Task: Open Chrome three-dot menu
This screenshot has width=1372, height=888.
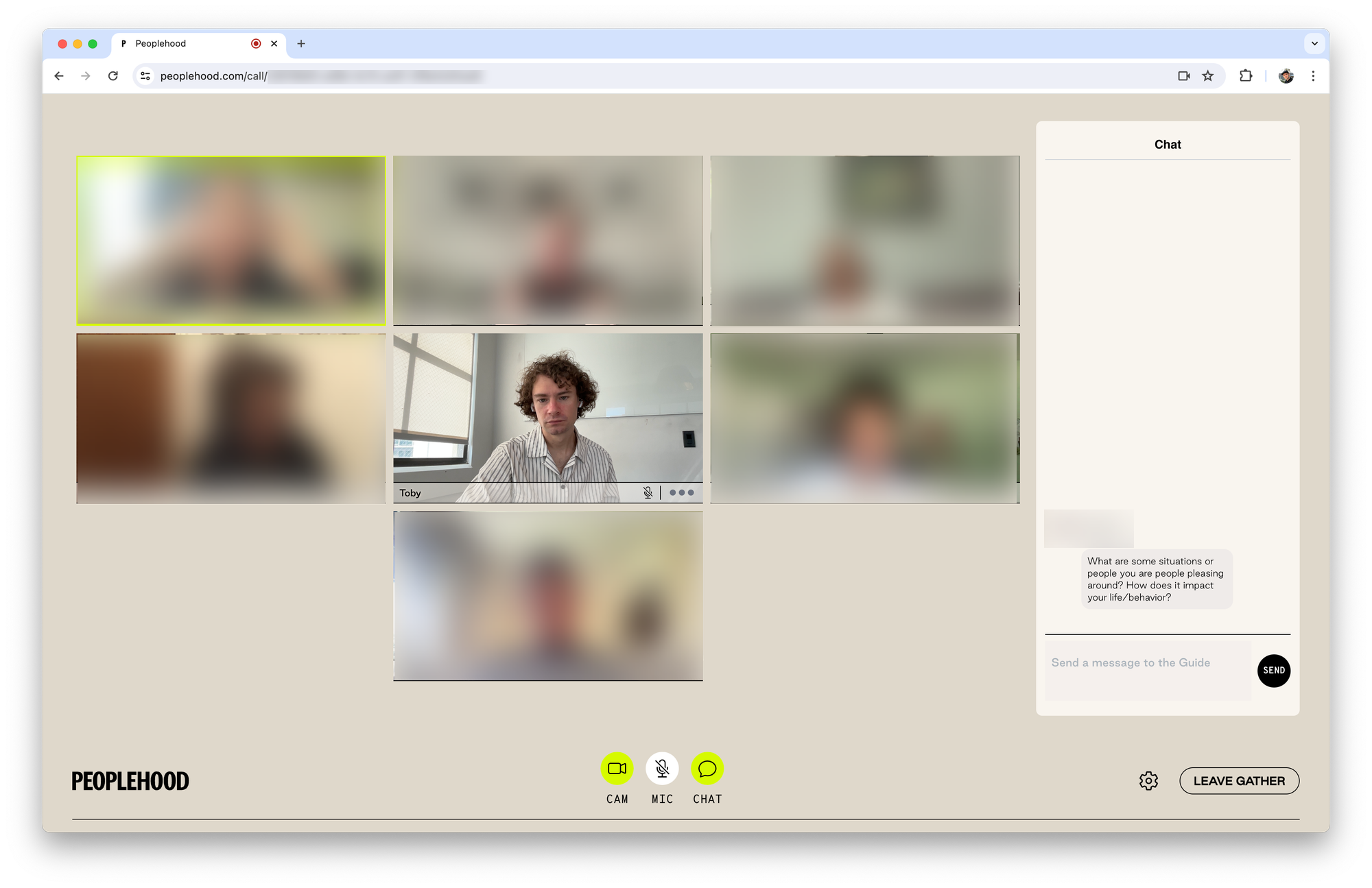Action: pos(1313,76)
